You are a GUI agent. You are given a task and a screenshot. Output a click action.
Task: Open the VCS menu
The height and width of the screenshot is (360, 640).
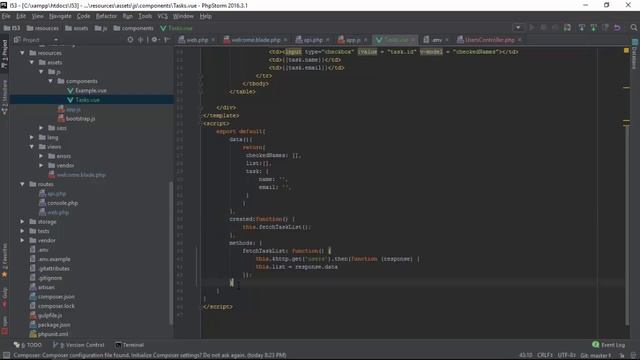coord(162,16)
